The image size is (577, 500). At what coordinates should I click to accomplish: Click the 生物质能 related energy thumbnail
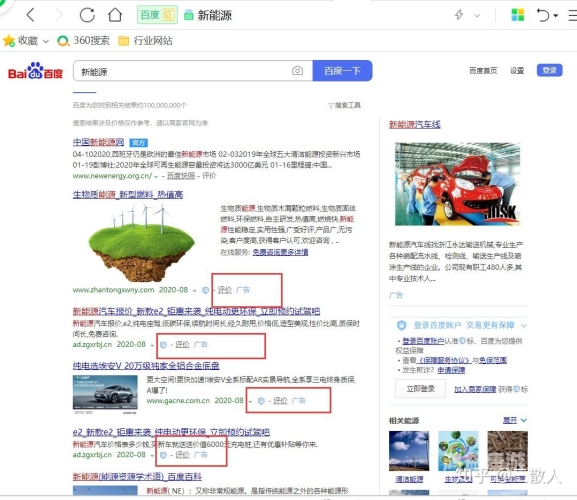point(458,451)
